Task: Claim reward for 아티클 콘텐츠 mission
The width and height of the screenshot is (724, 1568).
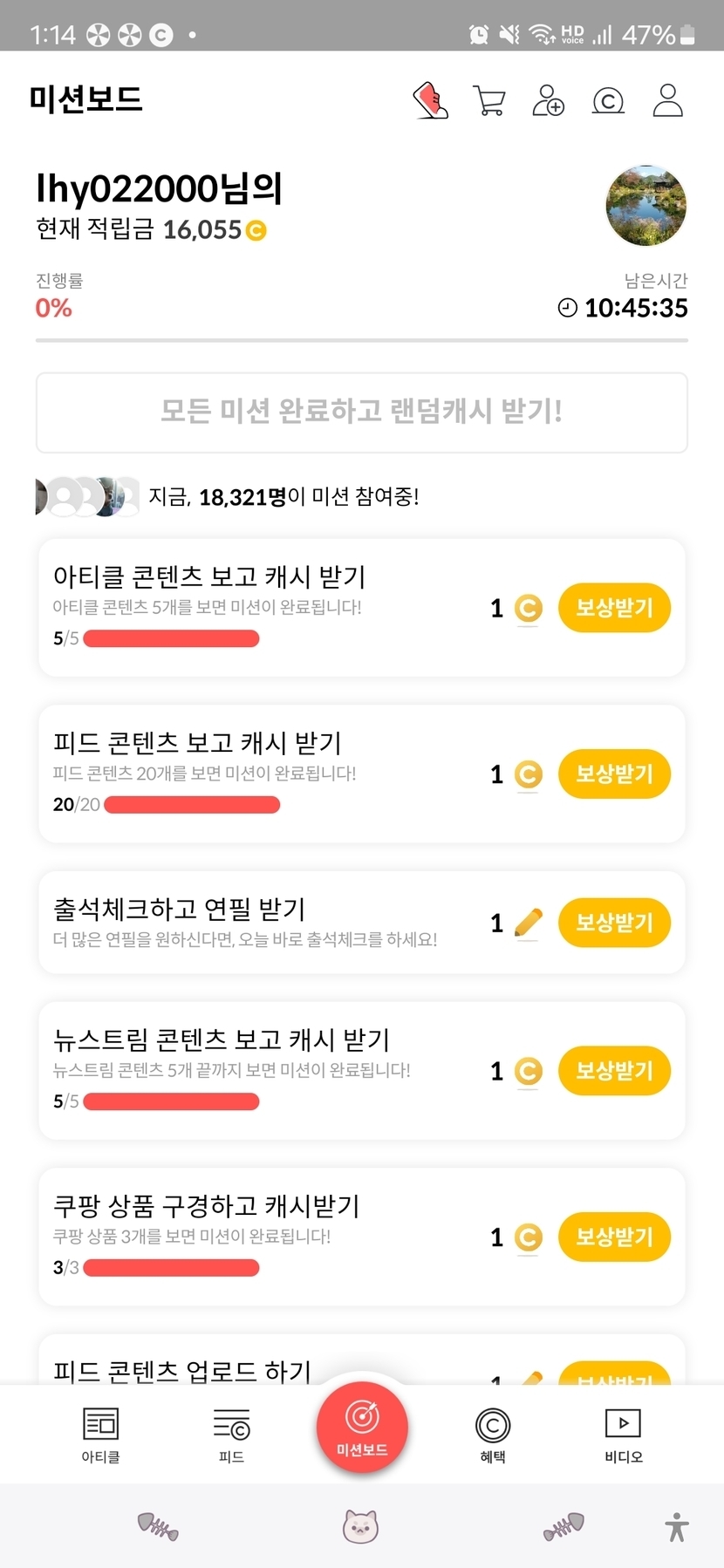Action: 614,608
